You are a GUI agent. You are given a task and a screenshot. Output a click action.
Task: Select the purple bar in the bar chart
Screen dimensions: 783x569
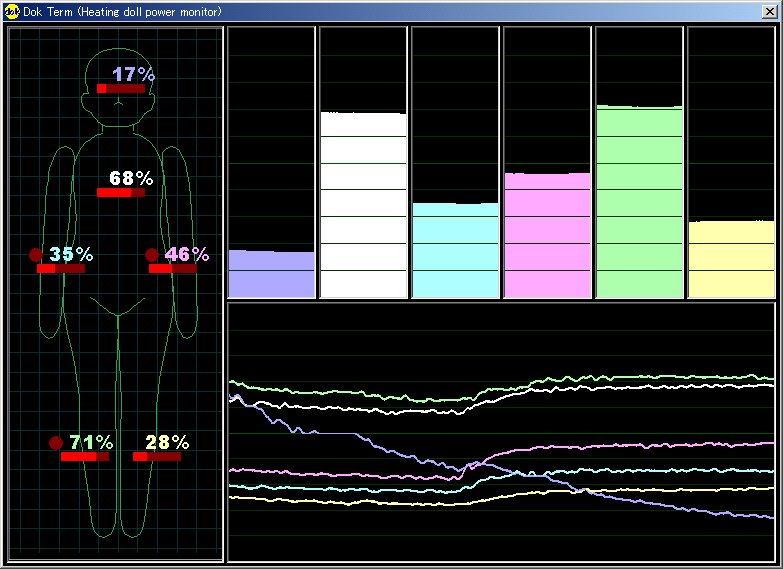pyautogui.click(x=271, y=273)
